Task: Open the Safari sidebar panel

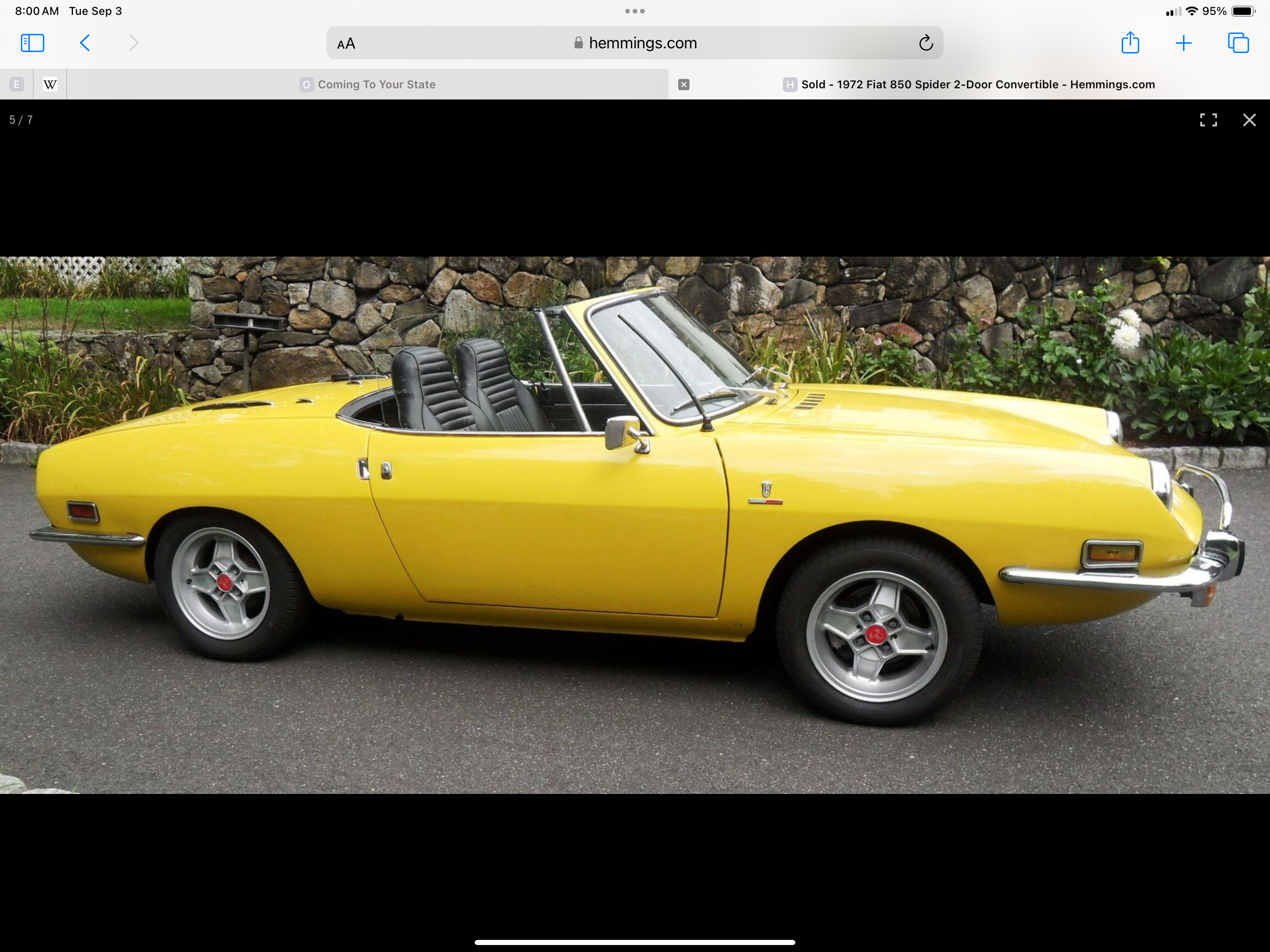Action: pyautogui.click(x=32, y=43)
